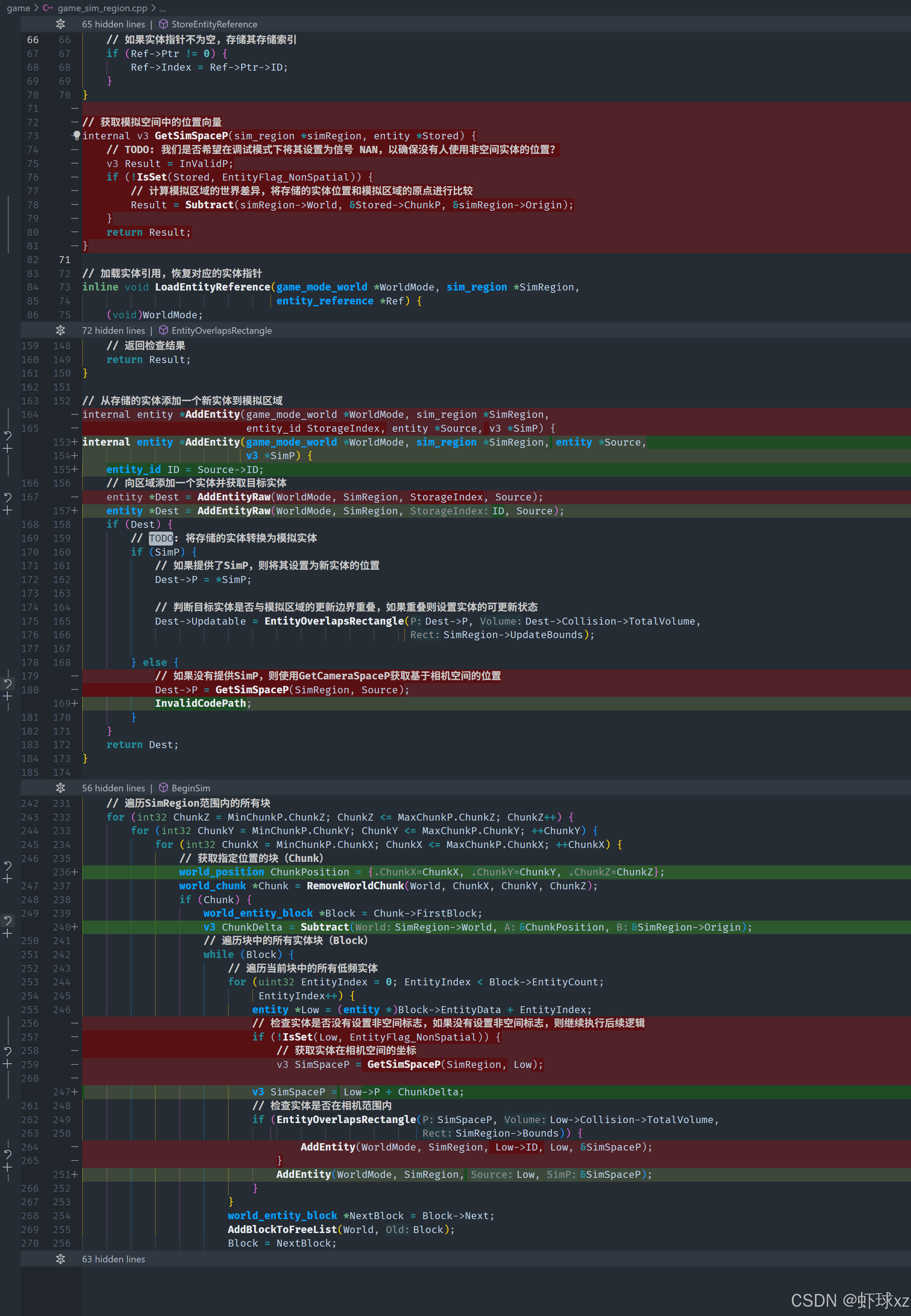Stage the AddEntityRaw change at line 157
911x1316 pixels.
[x=8, y=511]
